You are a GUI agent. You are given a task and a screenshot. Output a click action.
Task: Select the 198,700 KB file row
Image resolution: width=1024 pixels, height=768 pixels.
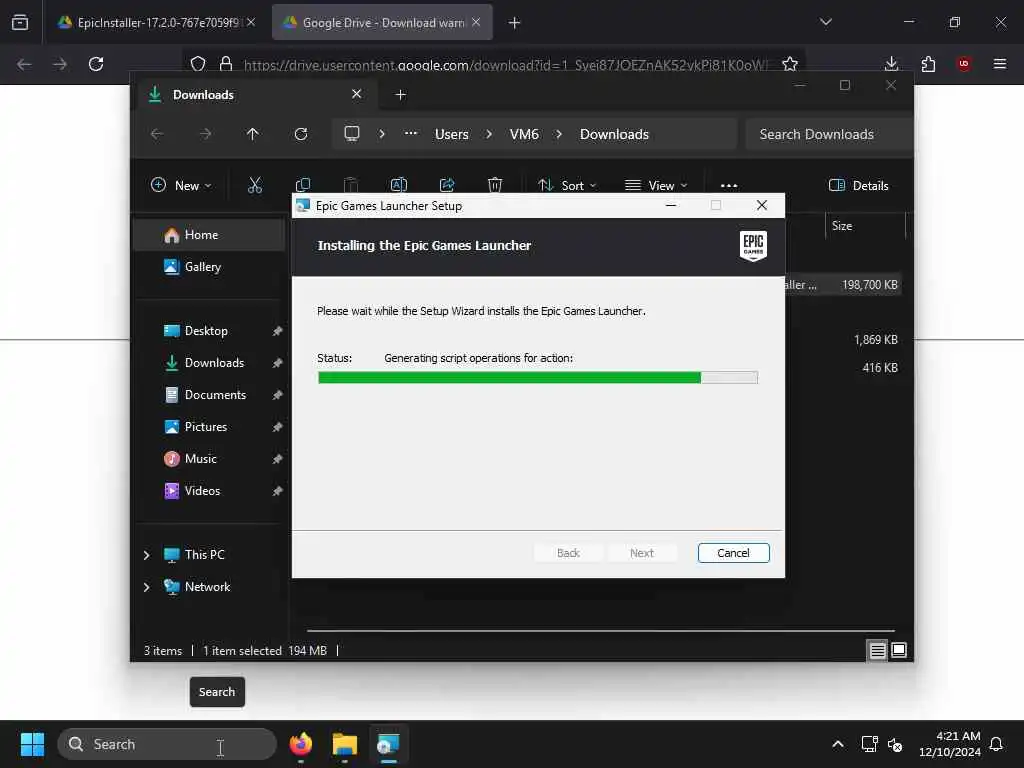click(x=842, y=285)
